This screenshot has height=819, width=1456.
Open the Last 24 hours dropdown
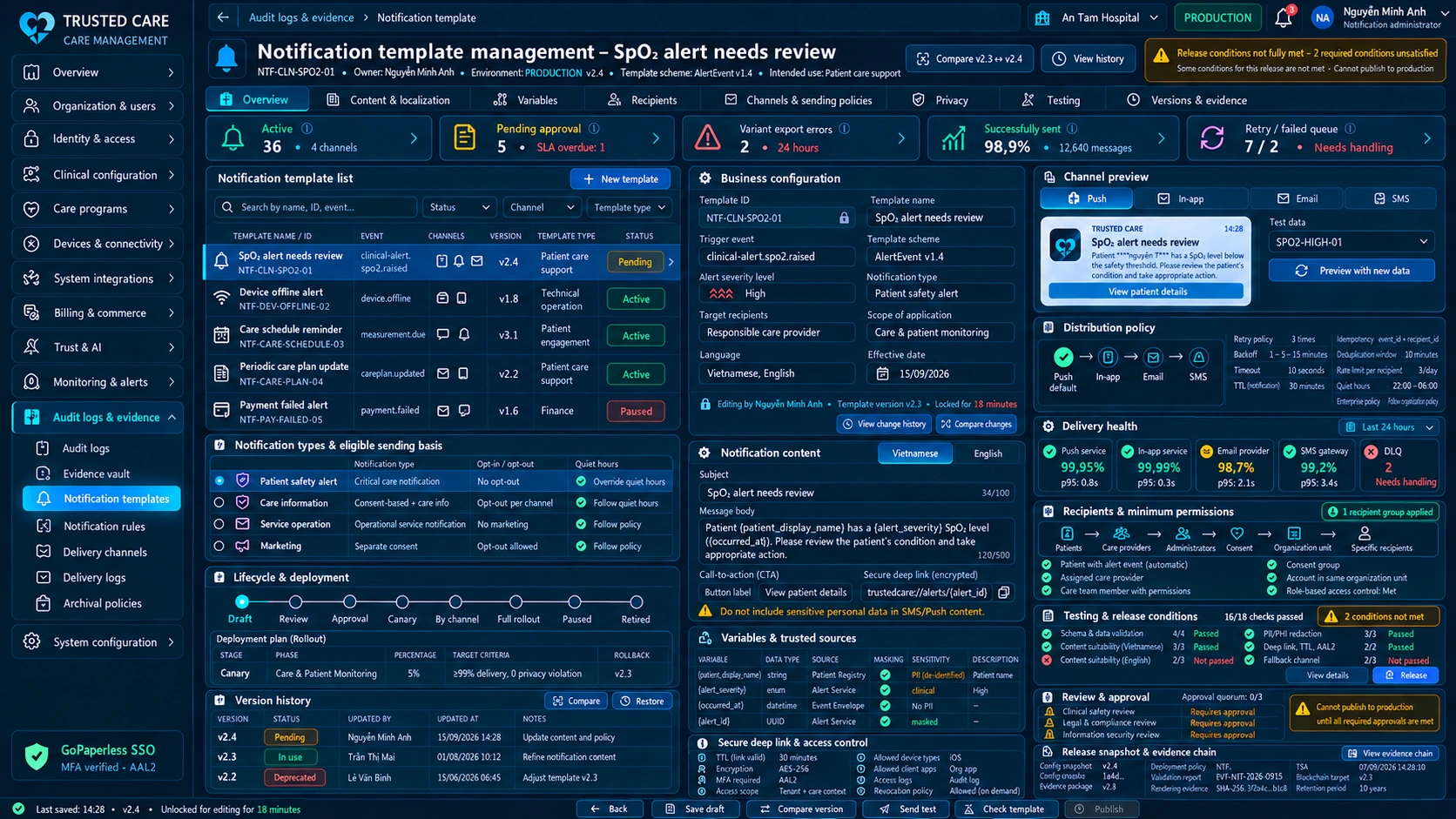tap(1388, 426)
